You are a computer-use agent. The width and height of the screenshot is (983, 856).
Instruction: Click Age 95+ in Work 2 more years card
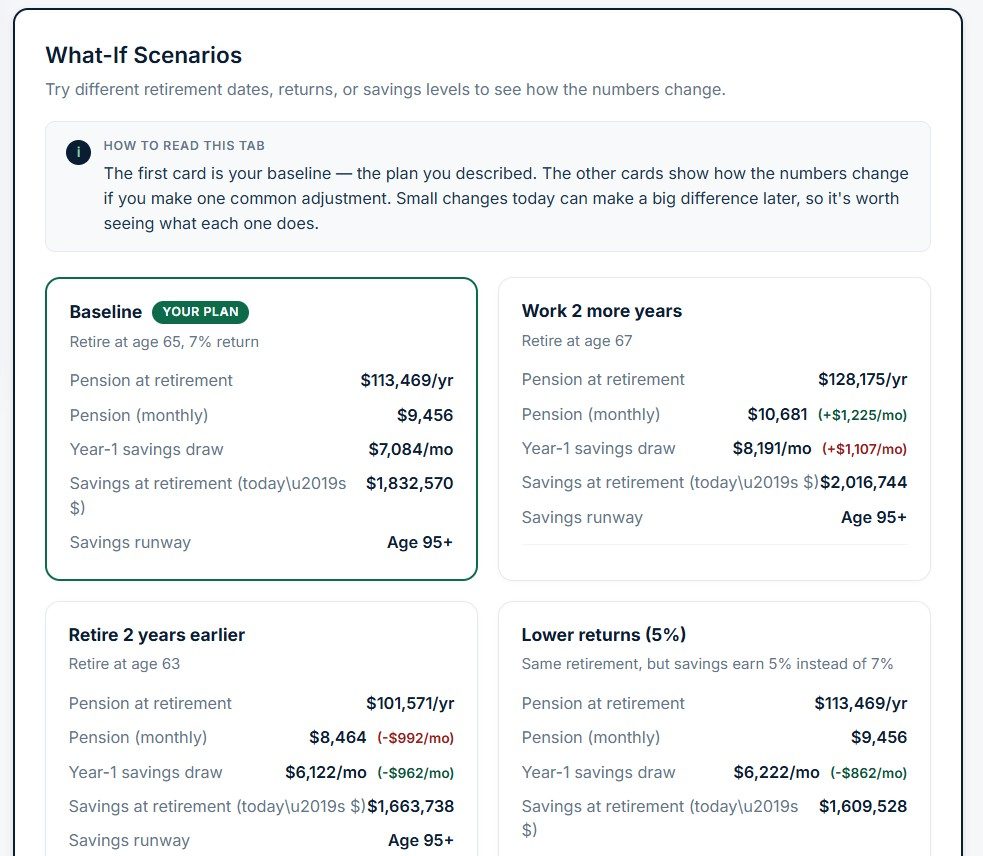pos(874,517)
